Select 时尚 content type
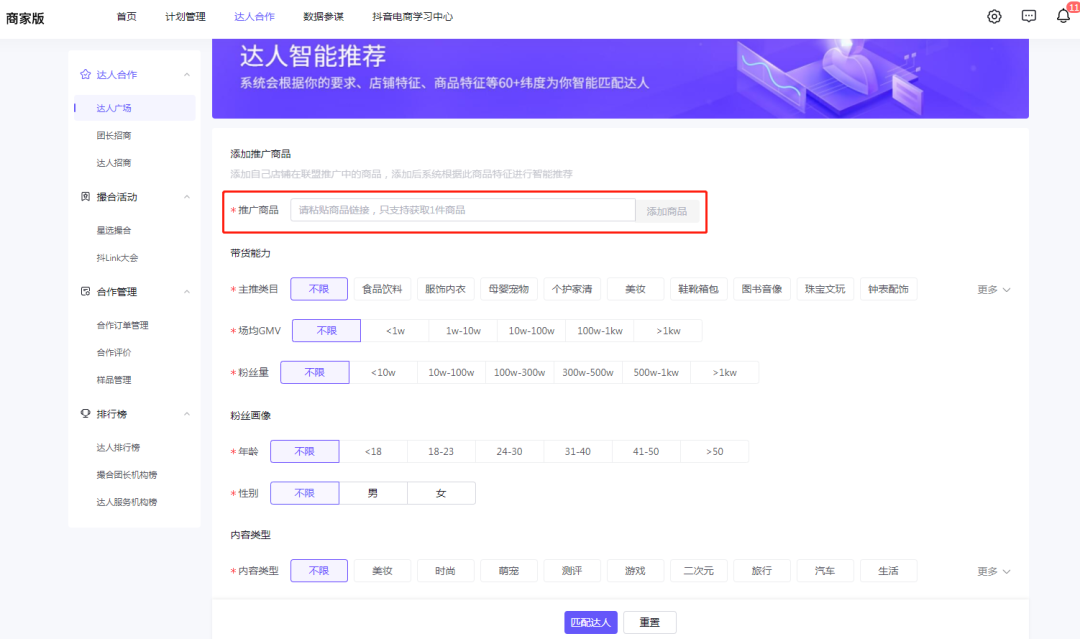Image resolution: width=1080 pixels, height=639 pixels. (446, 571)
